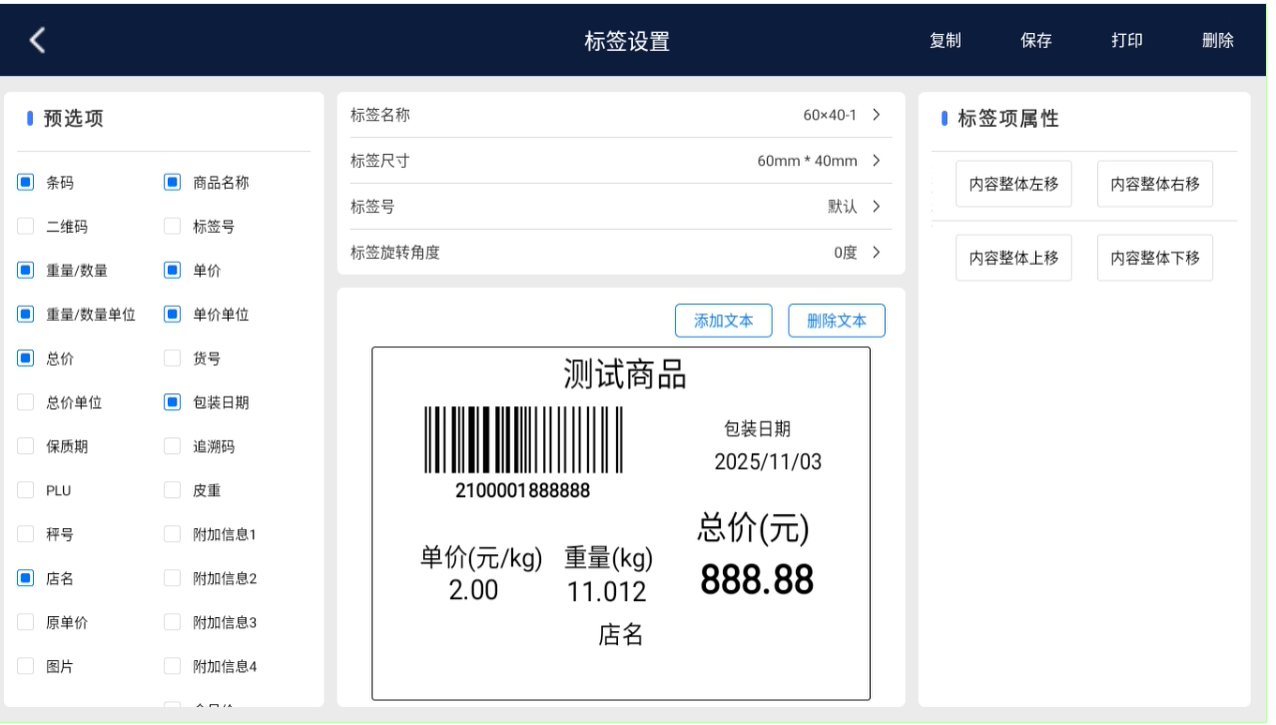Image resolution: width=1276 pixels, height=725 pixels.
Task: Uncheck the 包装日期 checkbox
Action: click(x=172, y=403)
